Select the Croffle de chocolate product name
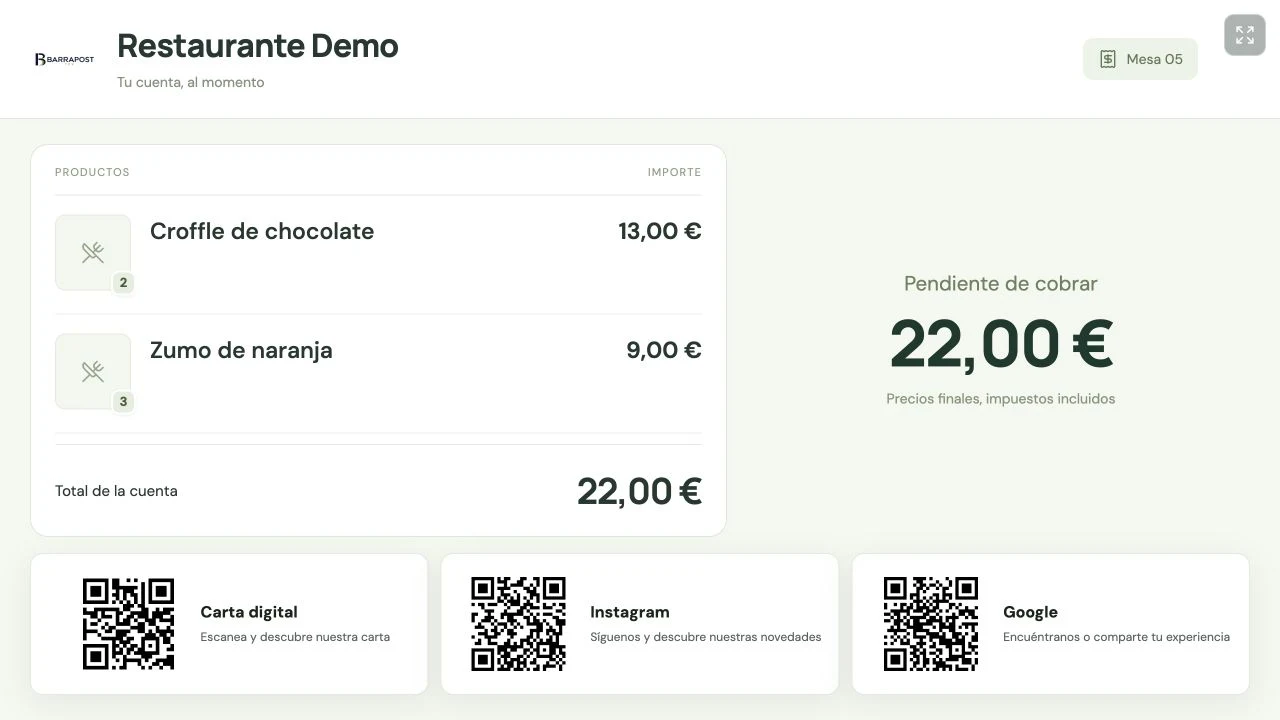The width and height of the screenshot is (1280, 720). click(x=262, y=231)
